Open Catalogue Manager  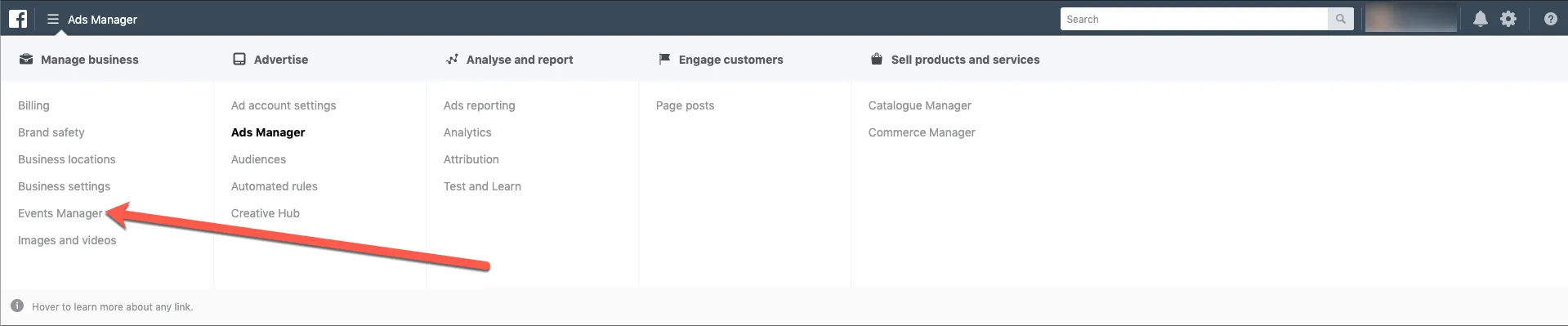point(920,105)
